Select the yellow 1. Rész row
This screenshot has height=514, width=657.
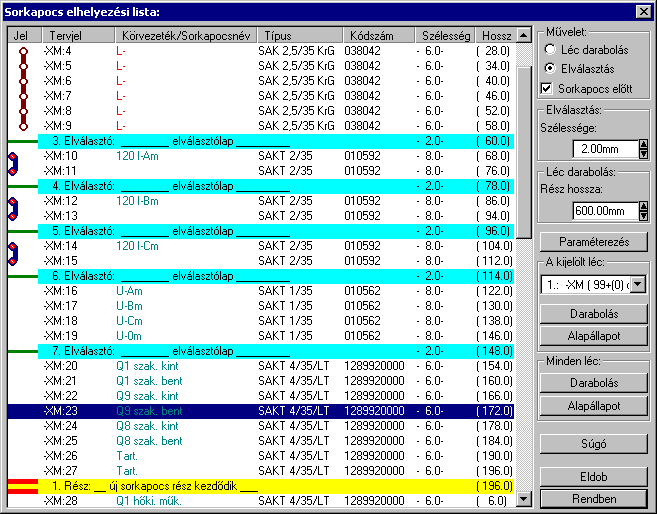click(261, 486)
